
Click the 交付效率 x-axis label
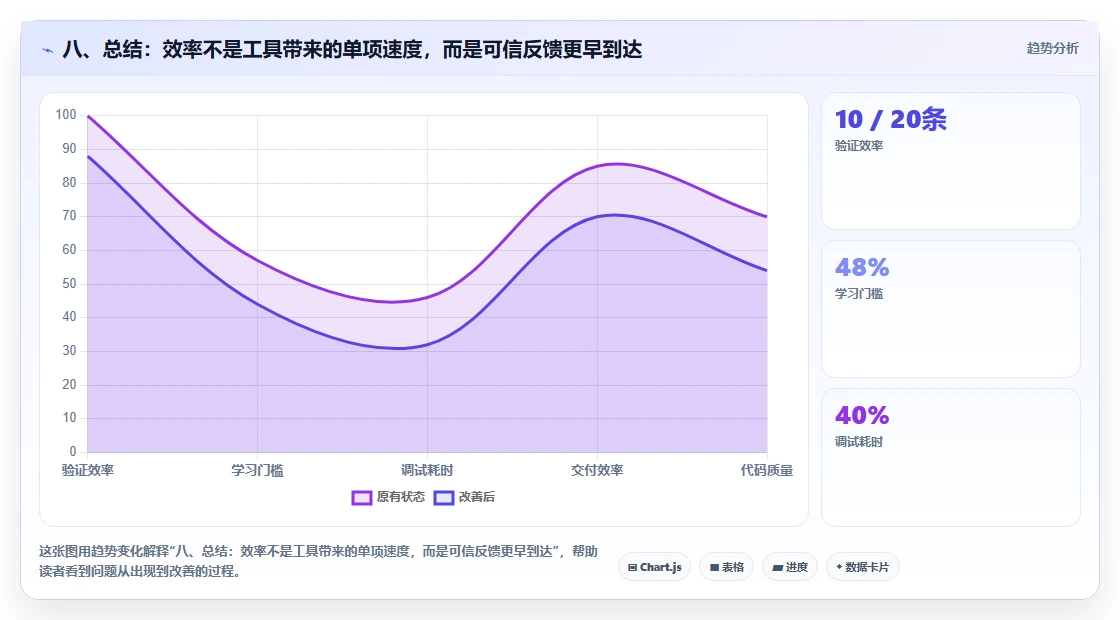(x=597, y=470)
